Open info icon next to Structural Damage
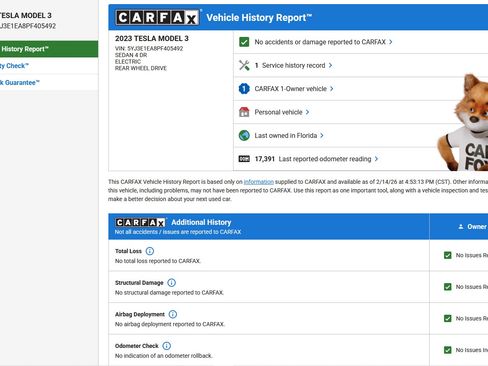Viewport: 488px width, 366px height. [171, 283]
